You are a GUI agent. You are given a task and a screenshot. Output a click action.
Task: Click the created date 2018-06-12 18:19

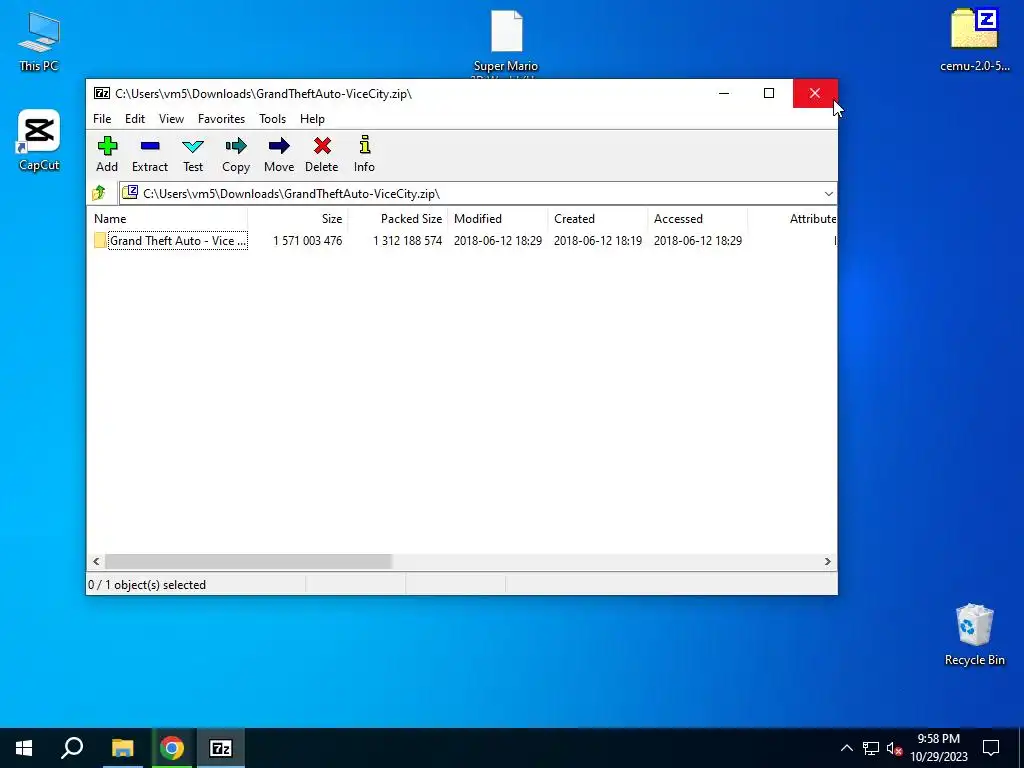point(598,240)
